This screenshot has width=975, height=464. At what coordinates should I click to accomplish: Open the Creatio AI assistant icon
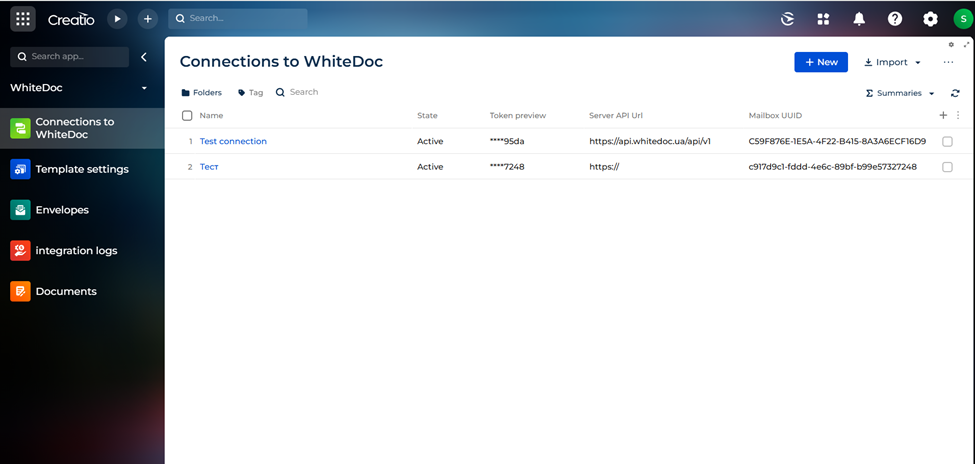click(788, 19)
